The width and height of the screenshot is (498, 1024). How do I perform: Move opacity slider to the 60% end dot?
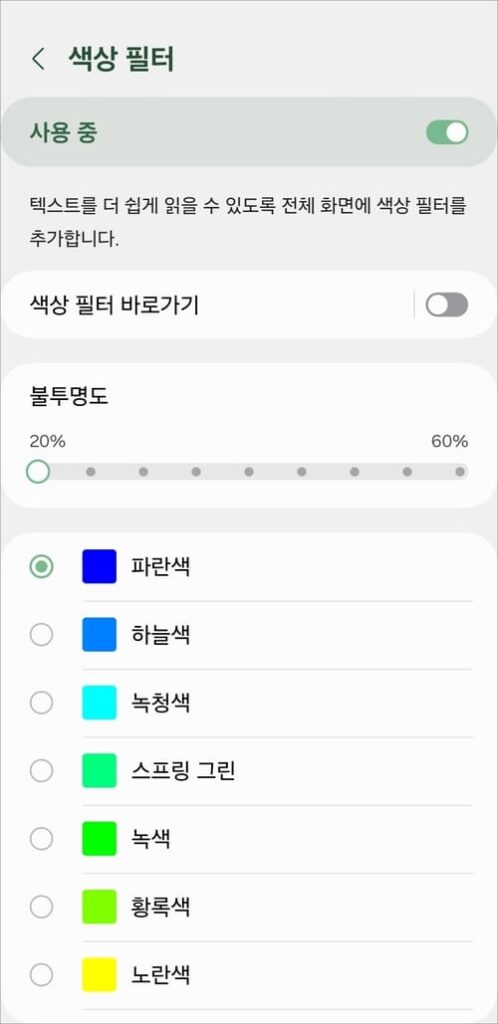(460, 472)
